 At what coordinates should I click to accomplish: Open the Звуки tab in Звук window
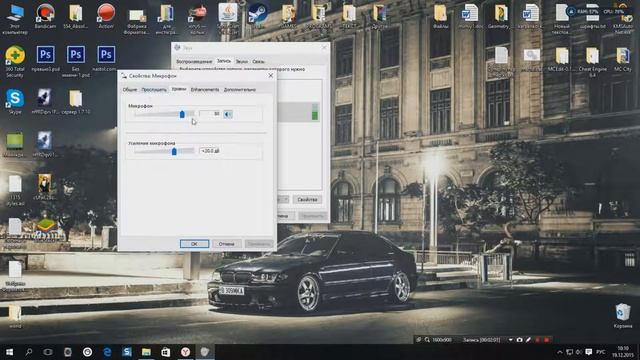coord(242,61)
